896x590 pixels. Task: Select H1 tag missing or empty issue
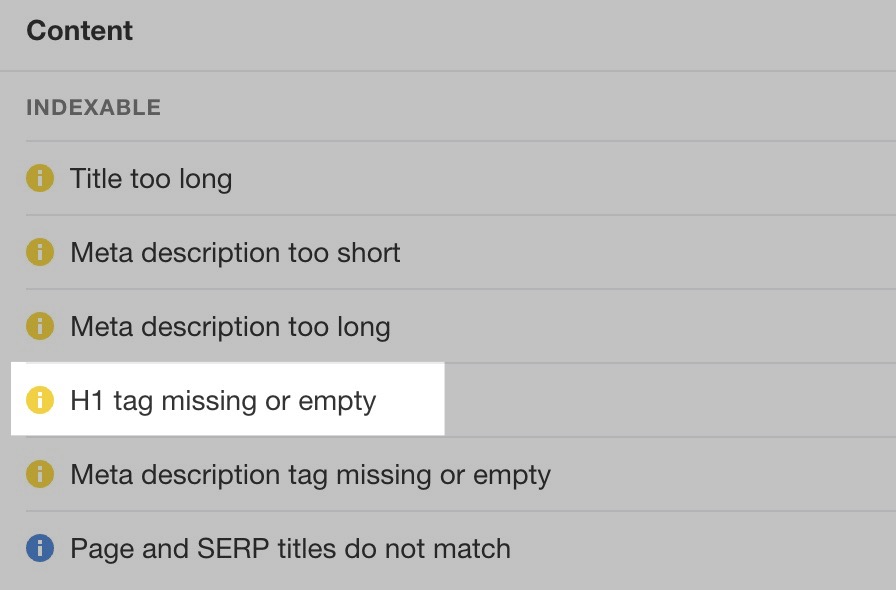point(223,401)
